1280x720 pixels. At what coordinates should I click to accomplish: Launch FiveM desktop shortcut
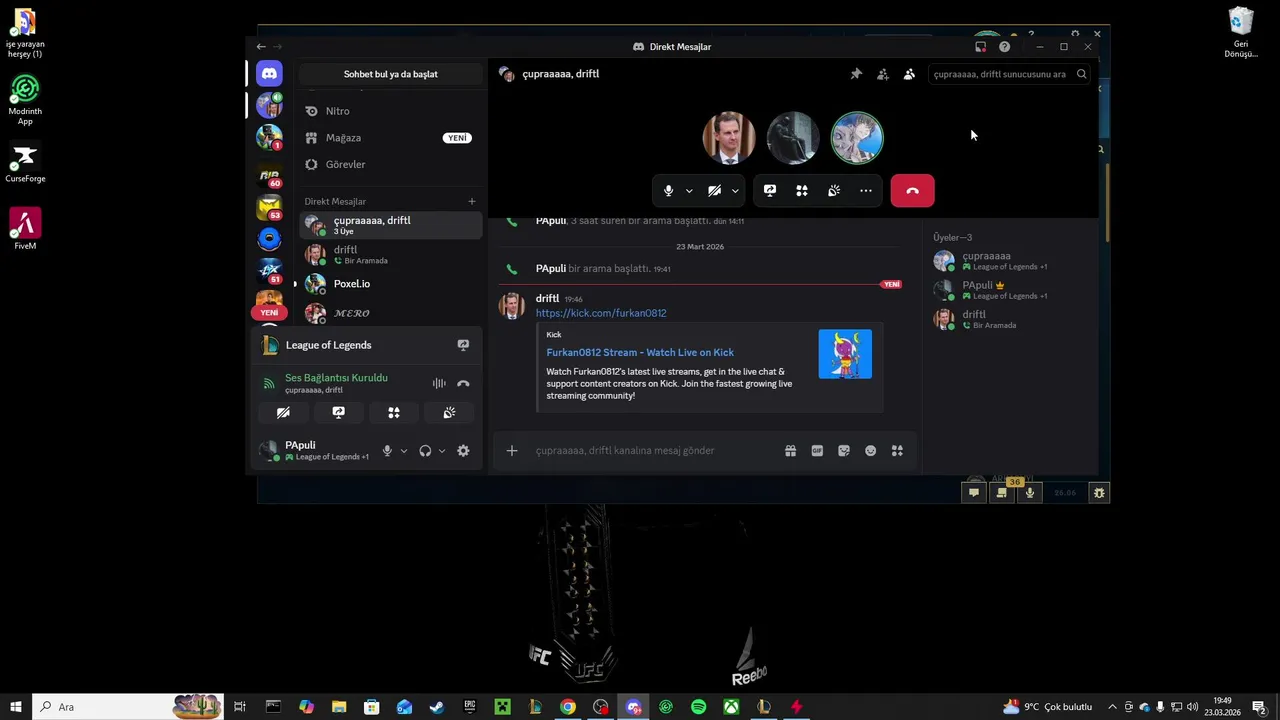point(25,229)
